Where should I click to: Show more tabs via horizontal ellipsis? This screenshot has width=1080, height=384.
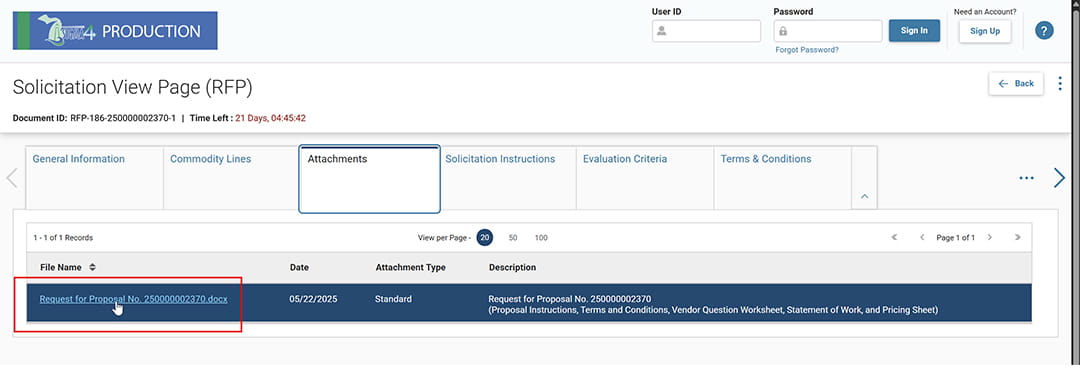tap(1026, 178)
